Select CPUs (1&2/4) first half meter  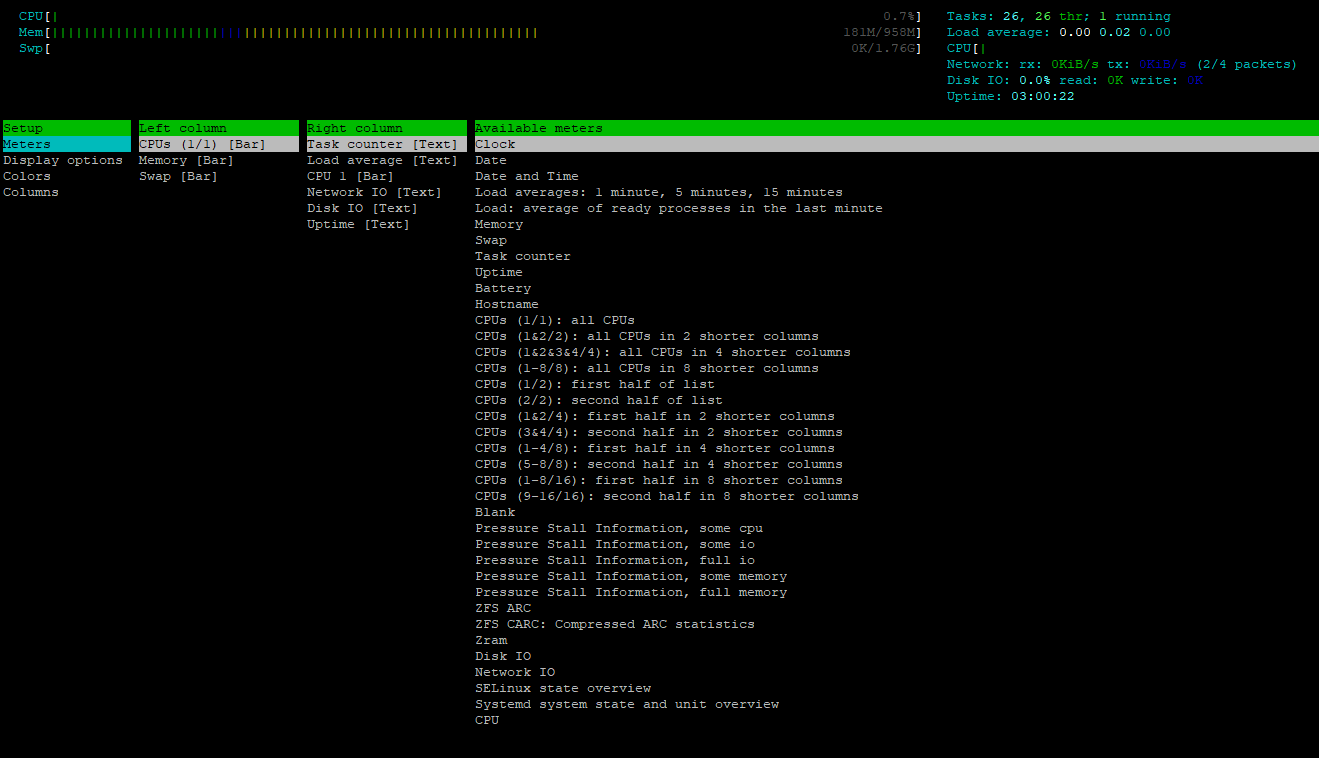[x=655, y=416]
